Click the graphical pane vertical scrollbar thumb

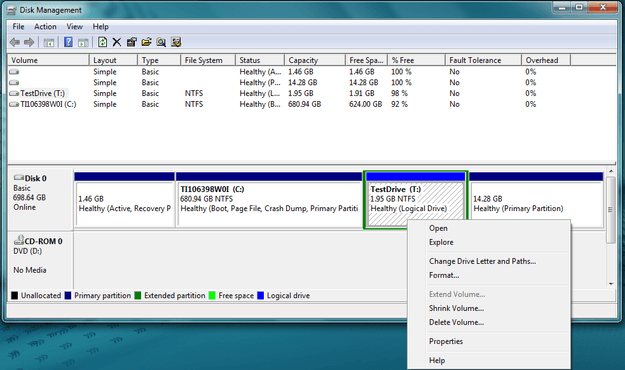pyautogui.click(x=611, y=209)
